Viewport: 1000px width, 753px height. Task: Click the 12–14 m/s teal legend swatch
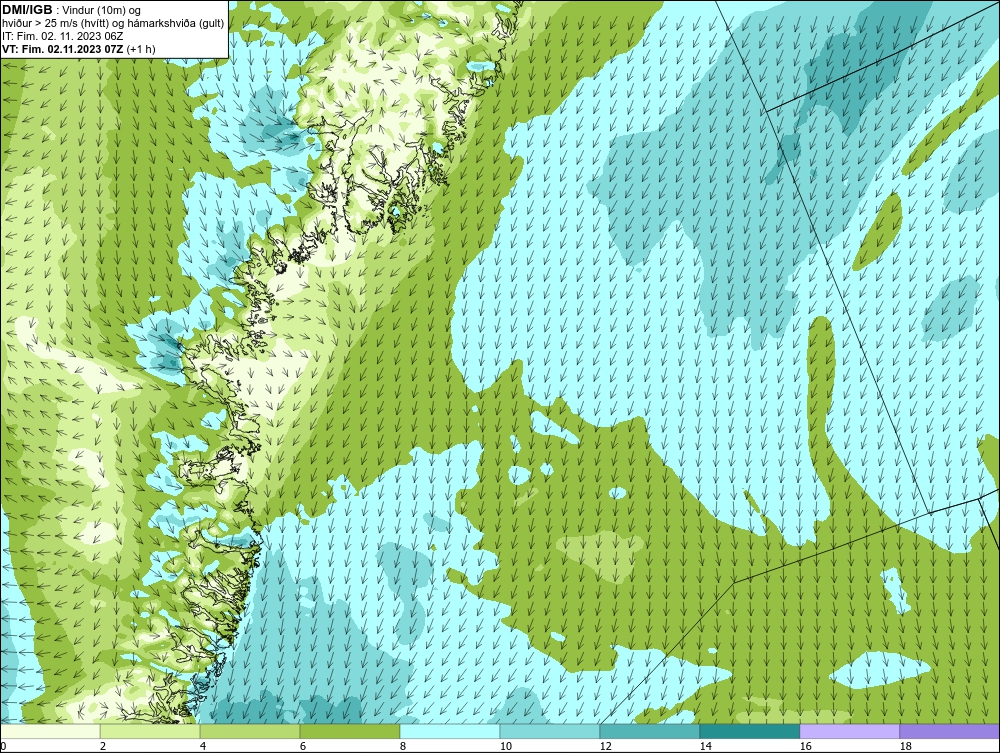tap(649, 731)
